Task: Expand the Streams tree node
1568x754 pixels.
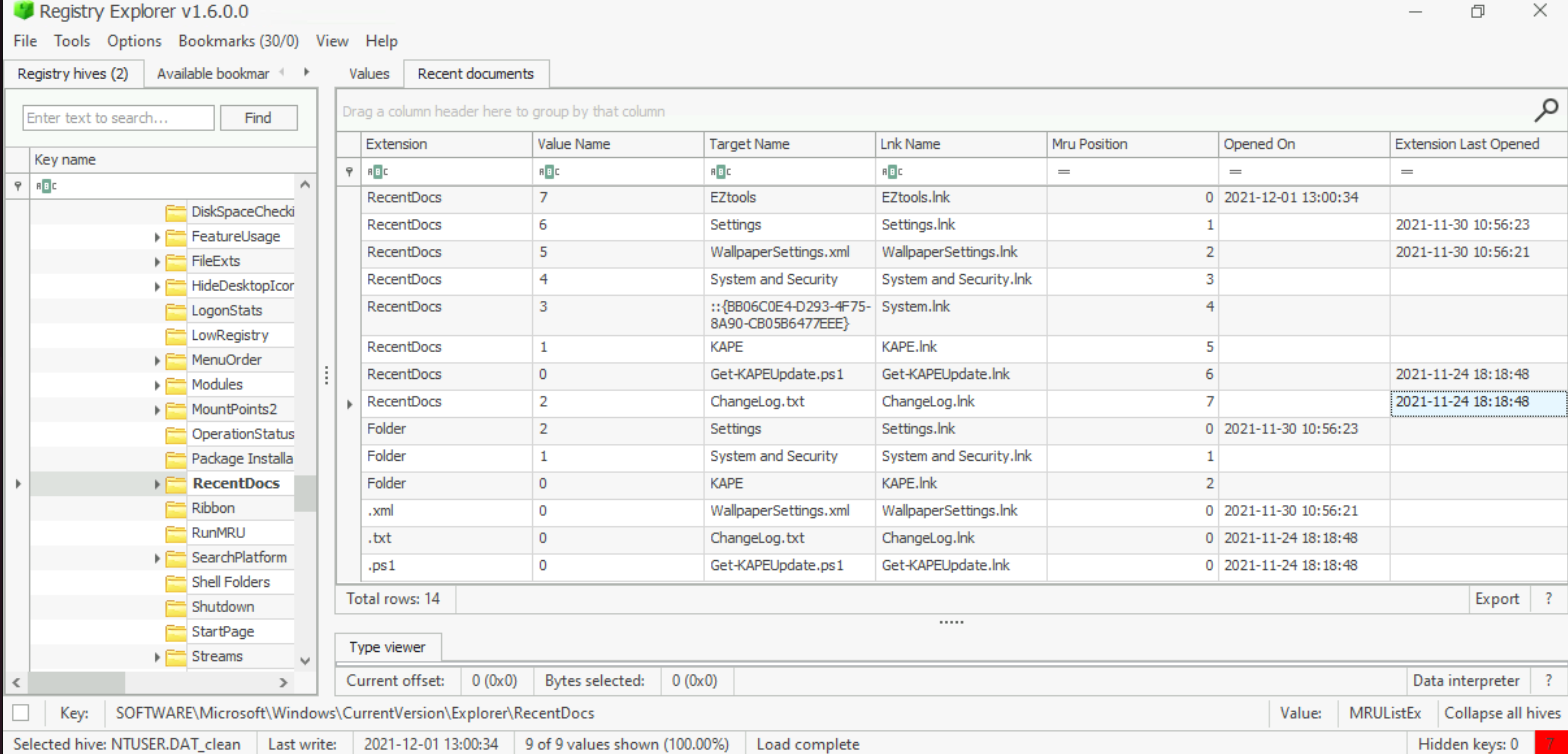Action: (157, 657)
